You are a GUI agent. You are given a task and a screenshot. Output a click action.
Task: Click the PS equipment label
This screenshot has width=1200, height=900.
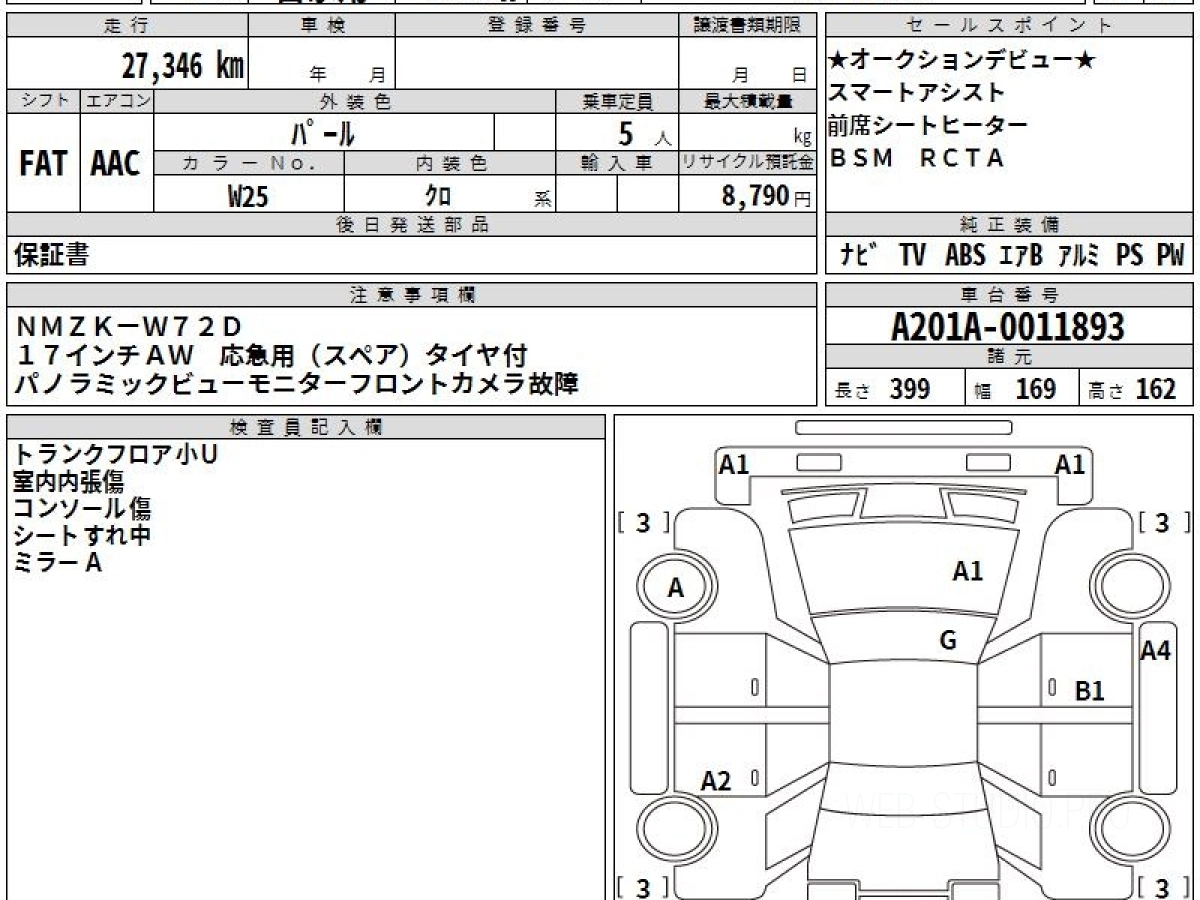(x=1129, y=255)
